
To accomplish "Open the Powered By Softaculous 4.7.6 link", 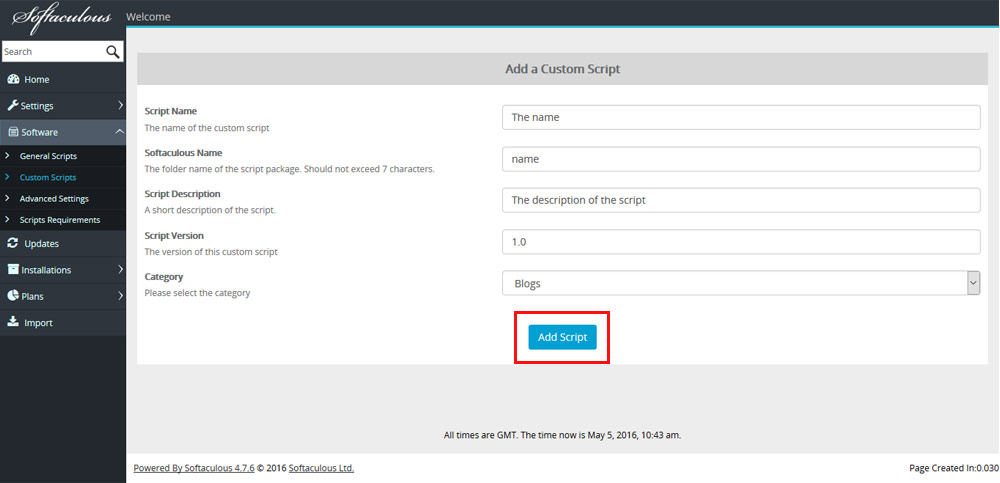I will click(194, 468).
